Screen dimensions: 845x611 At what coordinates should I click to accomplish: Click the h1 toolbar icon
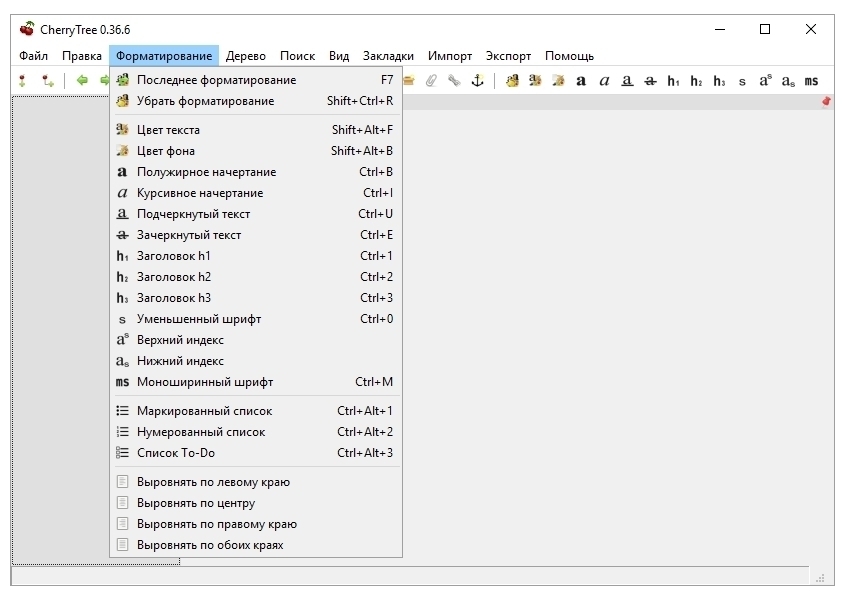(673, 81)
